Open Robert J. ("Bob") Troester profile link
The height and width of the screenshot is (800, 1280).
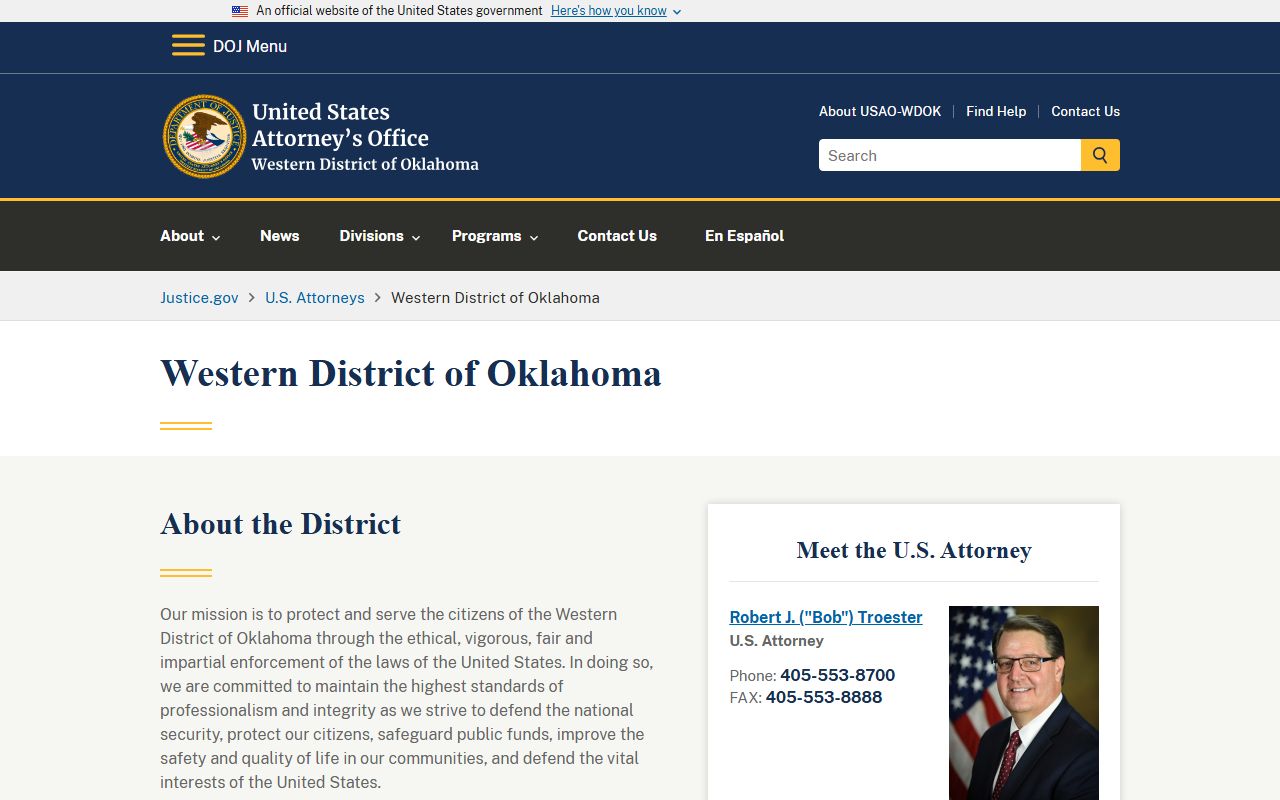[x=826, y=617]
